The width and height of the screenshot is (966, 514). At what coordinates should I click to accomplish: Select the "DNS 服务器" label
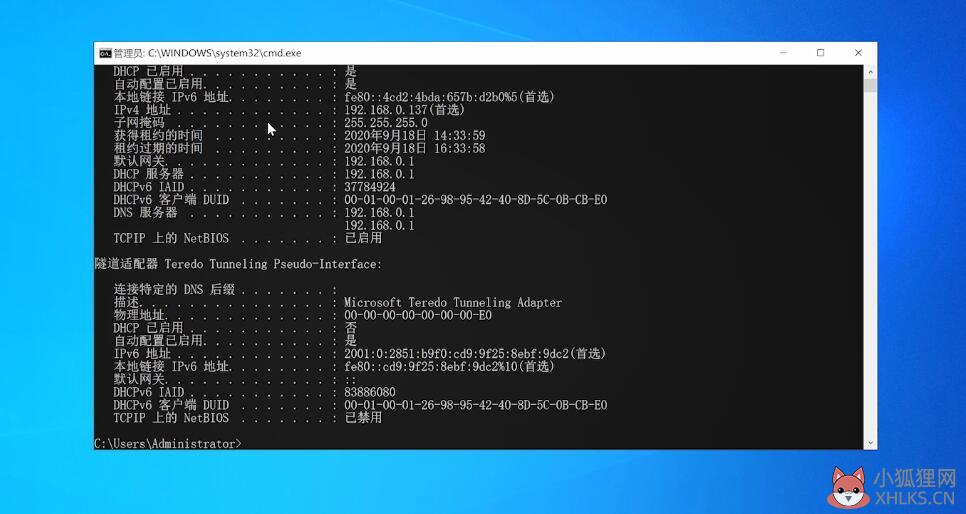click(x=145, y=213)
